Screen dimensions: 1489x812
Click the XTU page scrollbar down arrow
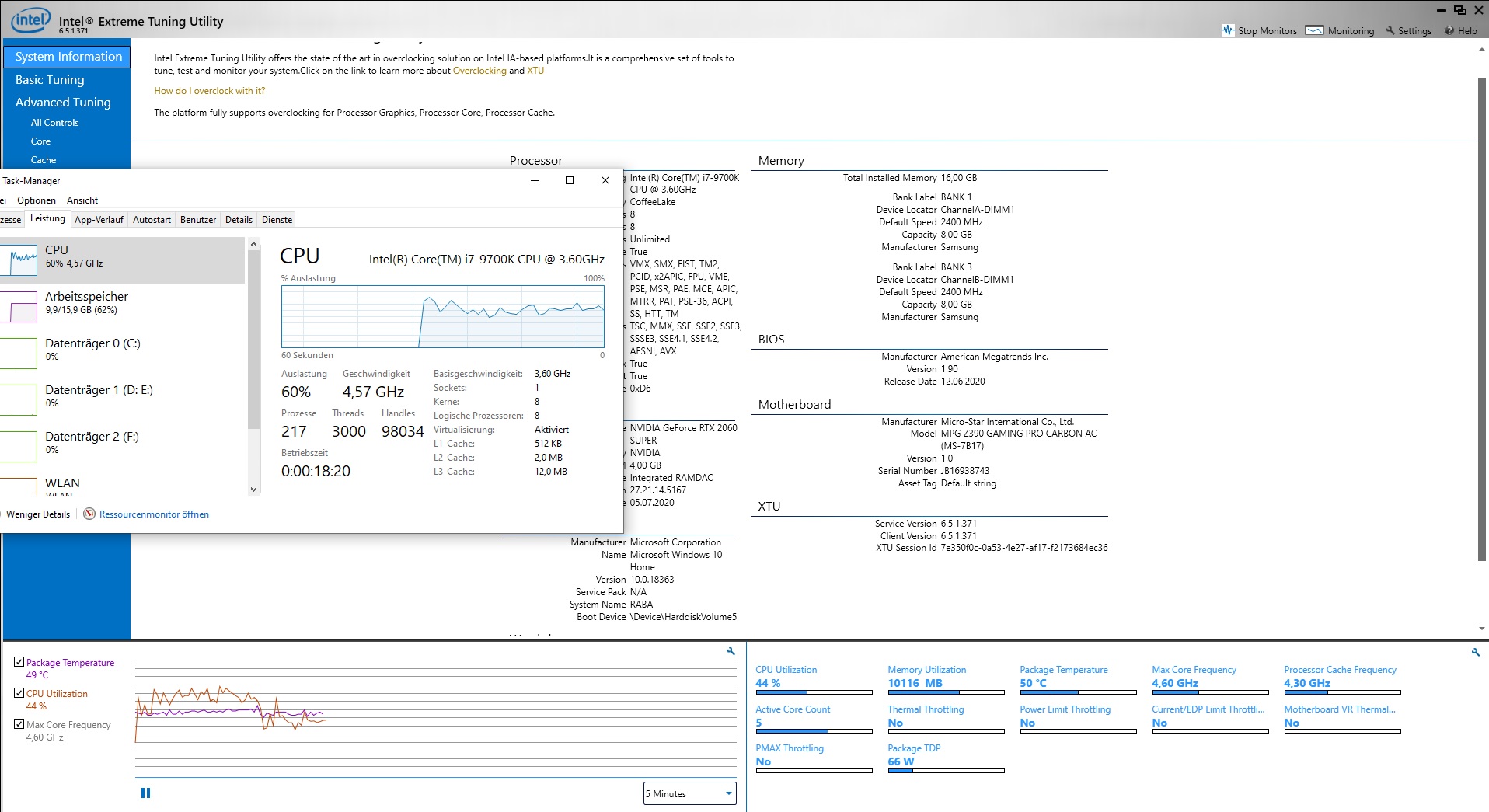pos(1482,629)
